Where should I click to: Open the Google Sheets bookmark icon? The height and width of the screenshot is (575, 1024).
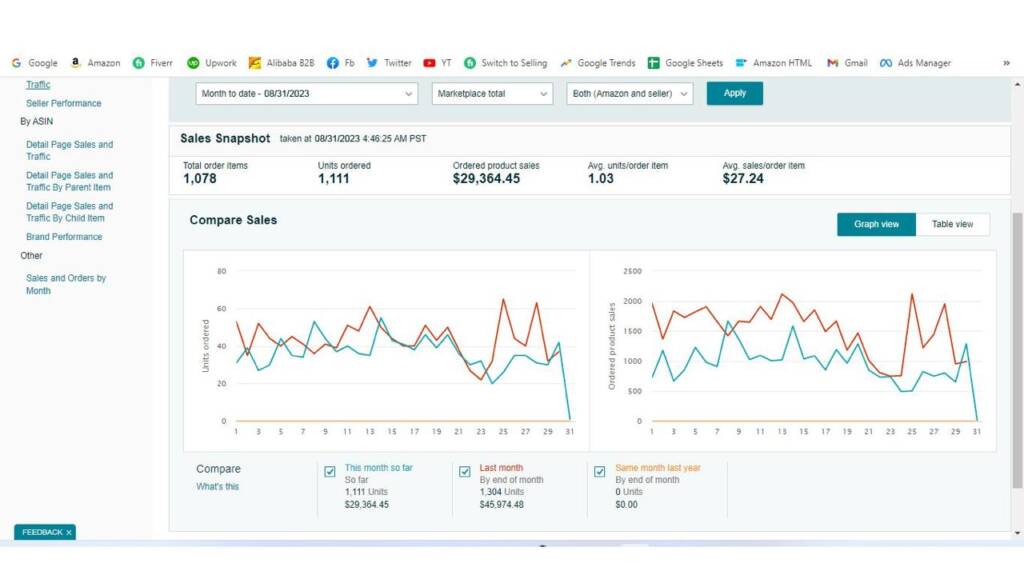[654, 63]
